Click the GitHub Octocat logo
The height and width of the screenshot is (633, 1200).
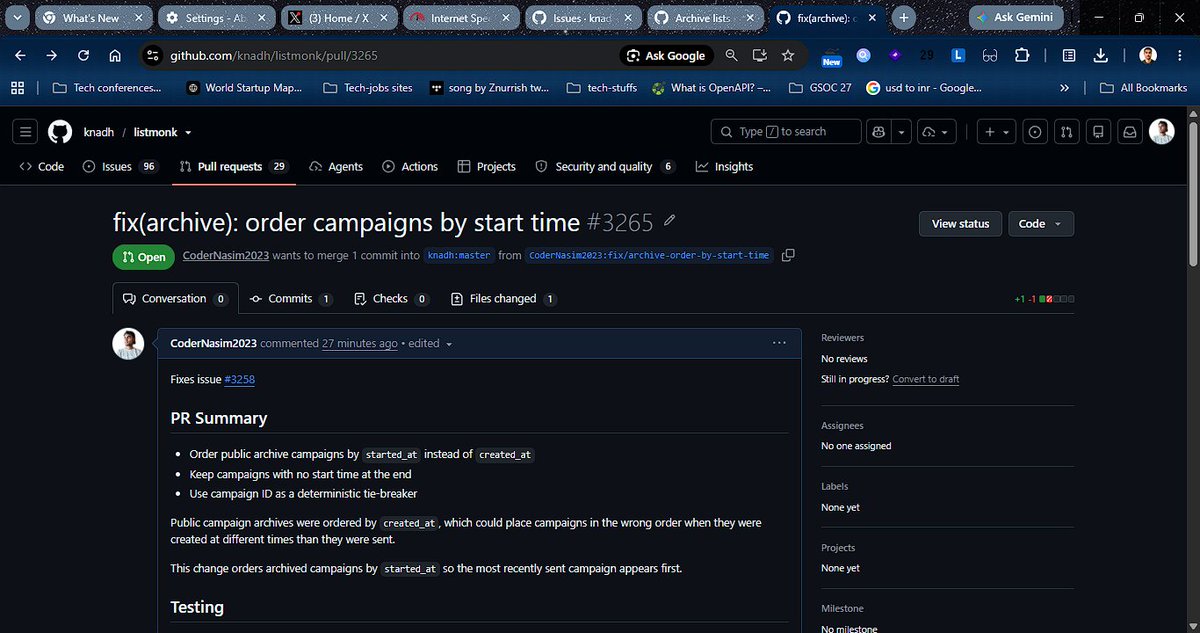click(x=60, y=132)
